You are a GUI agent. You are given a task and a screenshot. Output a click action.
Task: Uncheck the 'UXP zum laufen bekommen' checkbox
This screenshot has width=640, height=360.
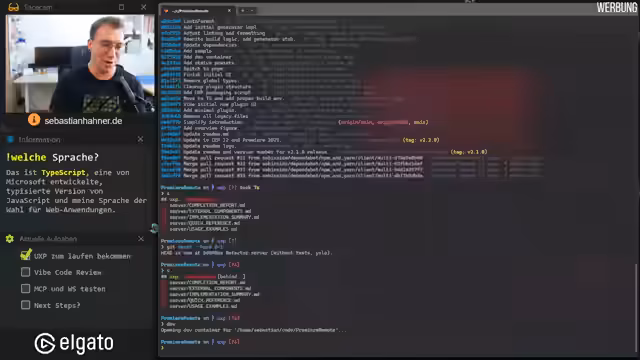[x=25, y=255]
